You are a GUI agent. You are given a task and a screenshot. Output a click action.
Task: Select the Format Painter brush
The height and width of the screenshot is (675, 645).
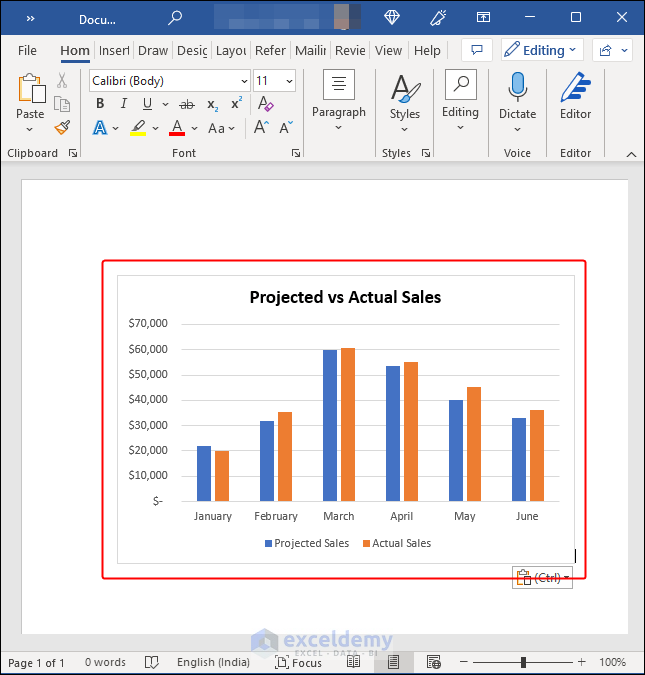pyautogui.click(x=62, y=127)
